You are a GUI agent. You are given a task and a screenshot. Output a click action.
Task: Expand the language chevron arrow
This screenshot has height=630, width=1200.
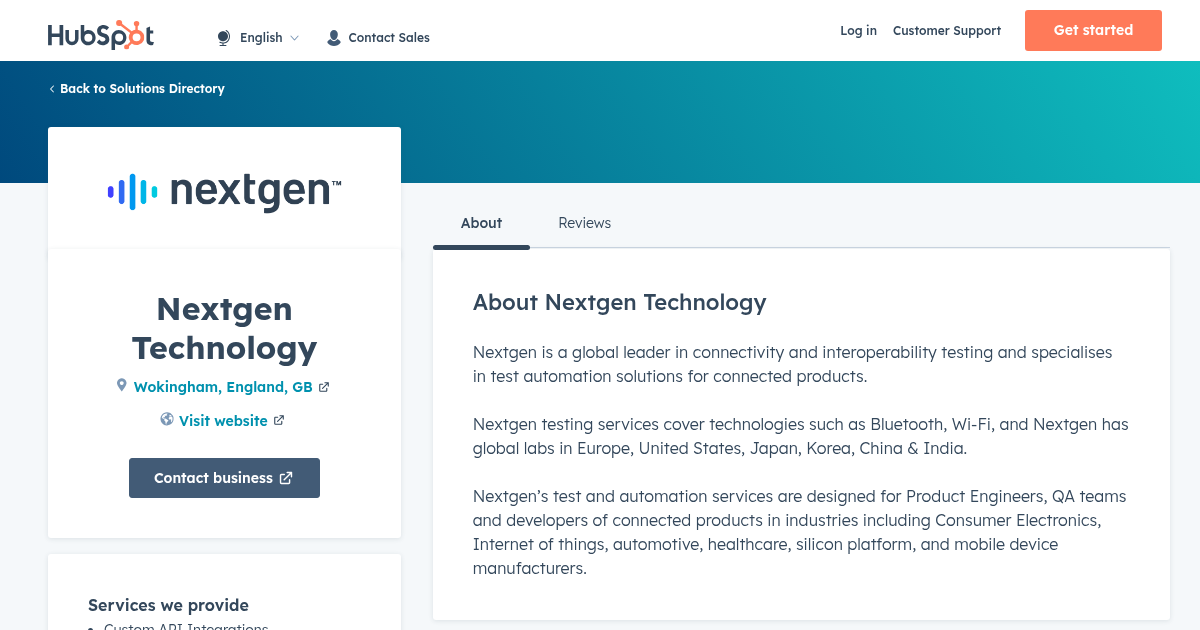point(294,38)
